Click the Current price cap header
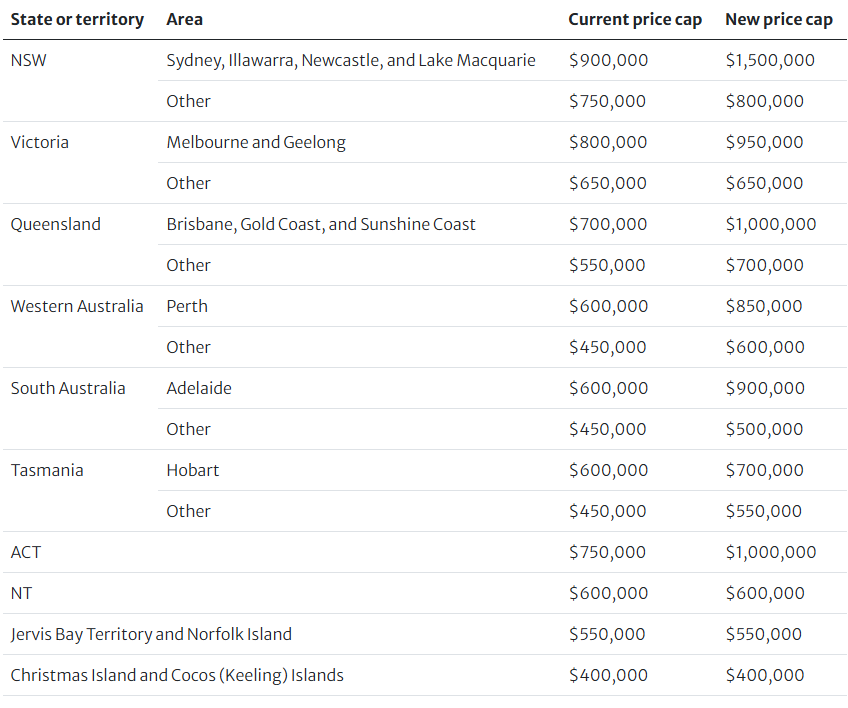The height and width of the screenshot is (708, 848). [x=635, y=19]
